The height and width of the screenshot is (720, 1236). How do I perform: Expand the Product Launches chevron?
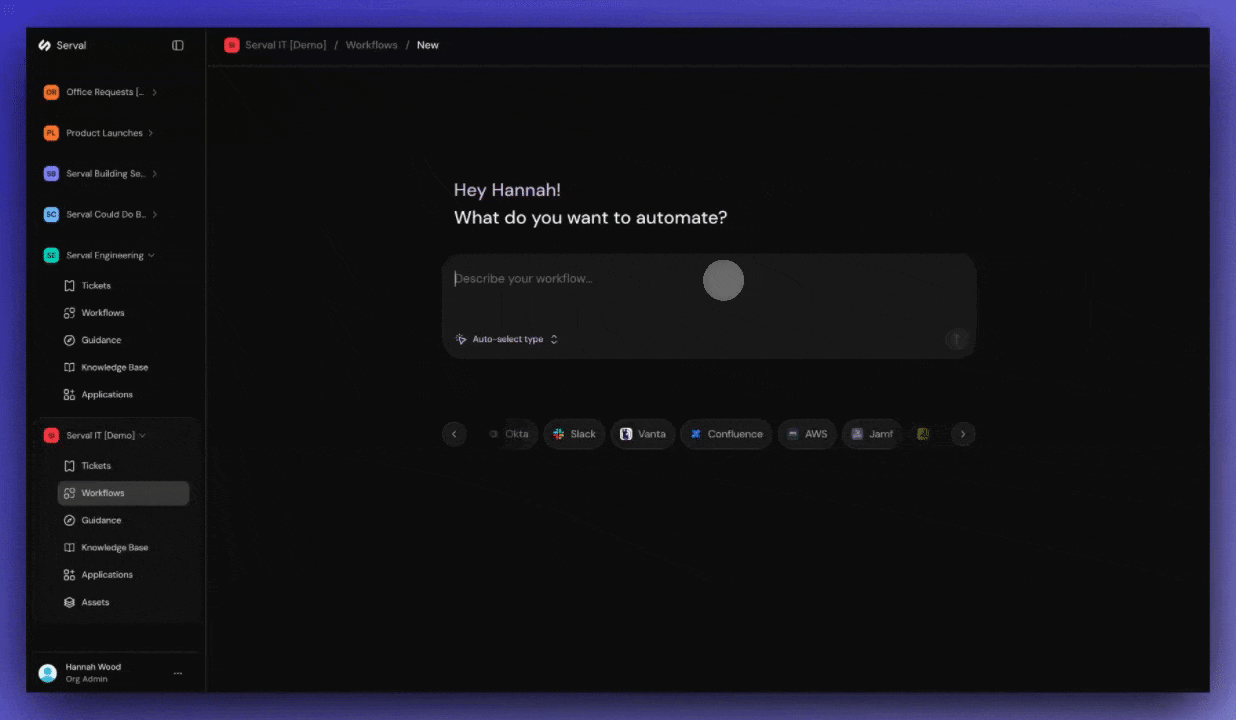[151, 133]
